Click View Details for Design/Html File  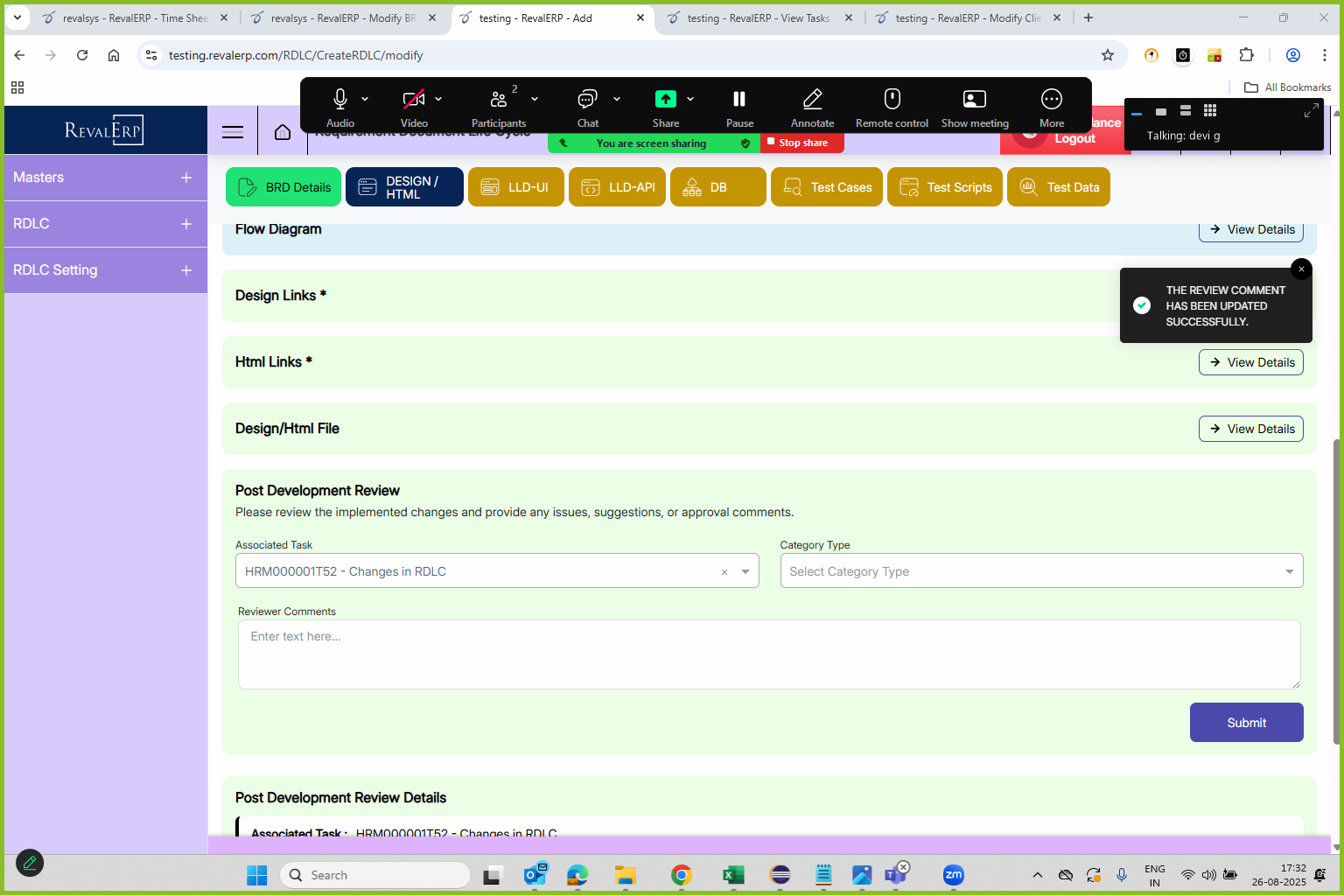pos(1250,429)
